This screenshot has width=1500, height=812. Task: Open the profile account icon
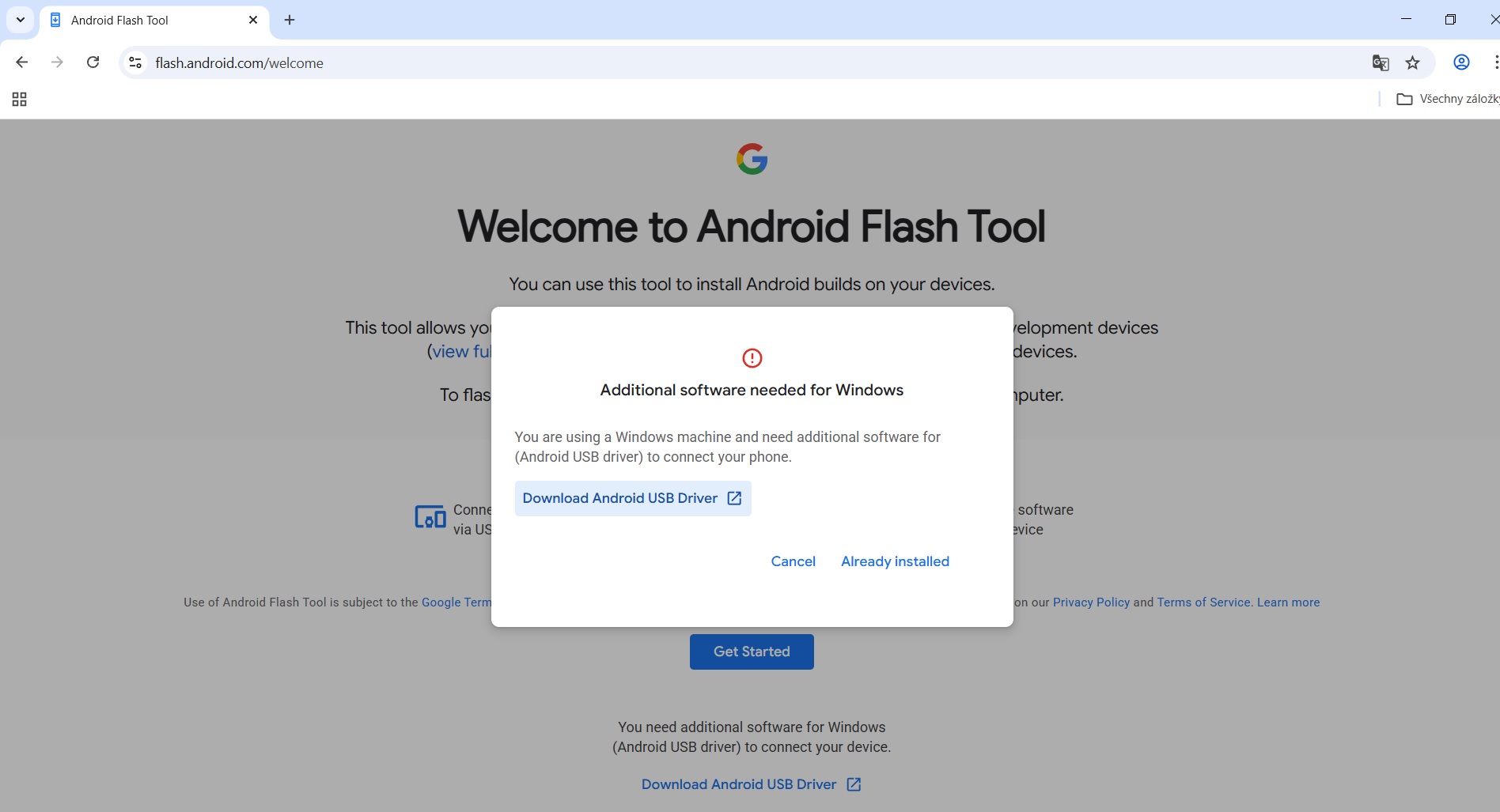1461,62
